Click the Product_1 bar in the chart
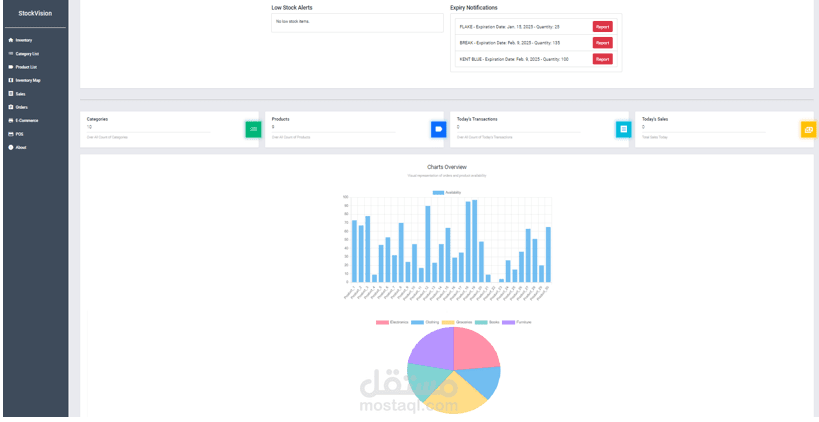The image size is (819, 422). 354,251
